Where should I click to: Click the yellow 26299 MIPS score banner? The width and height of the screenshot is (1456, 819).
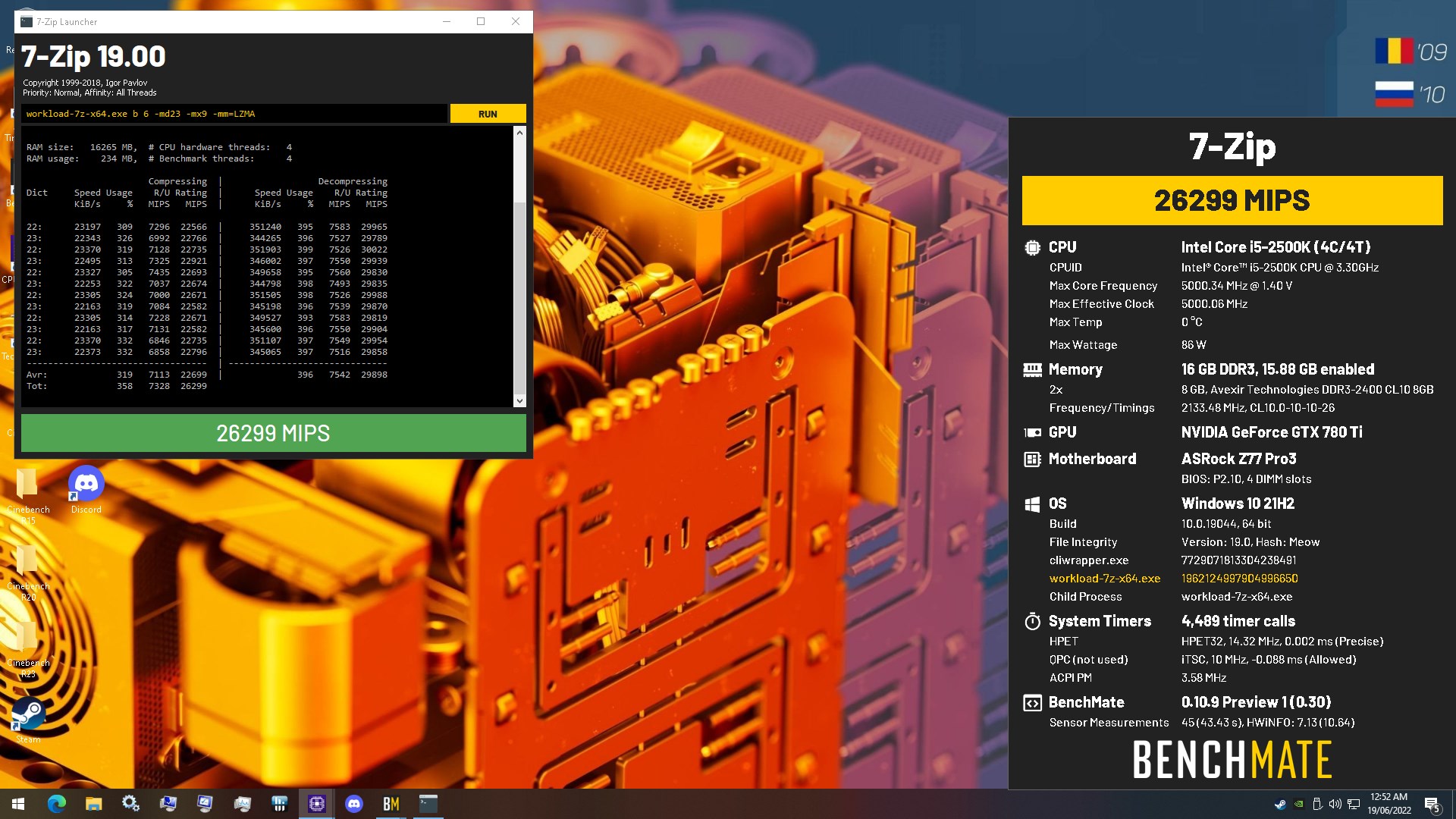pos(1232,200)
